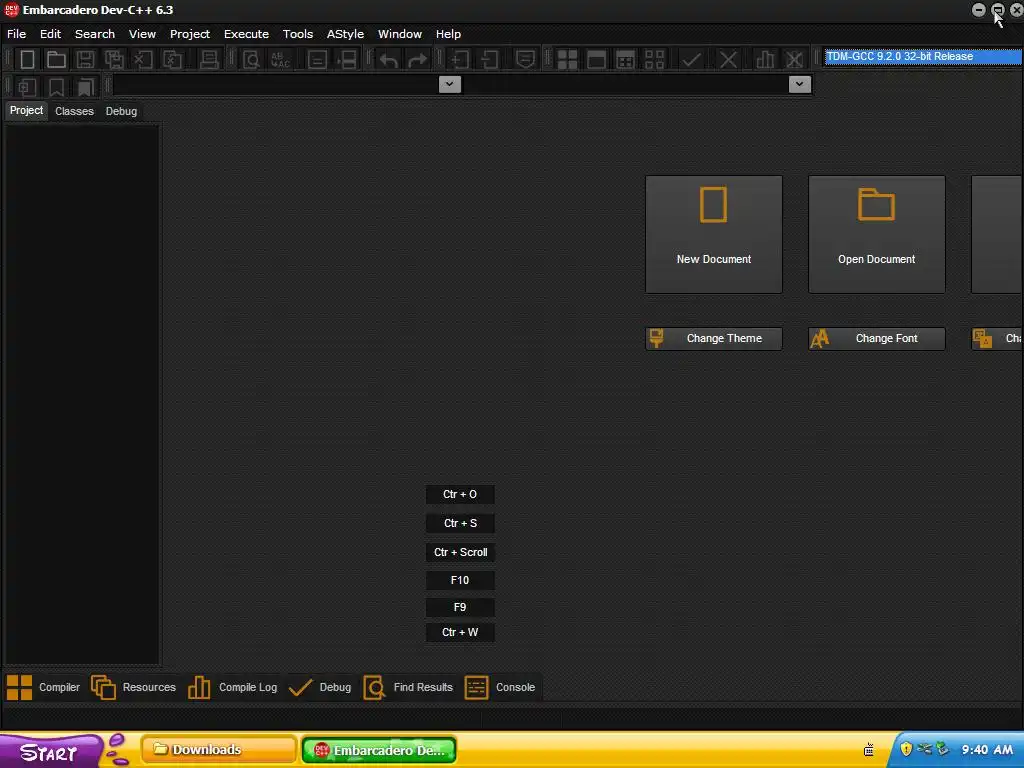
Task: Click the Open file folder toolbar icon
Action: click(56, 59)
